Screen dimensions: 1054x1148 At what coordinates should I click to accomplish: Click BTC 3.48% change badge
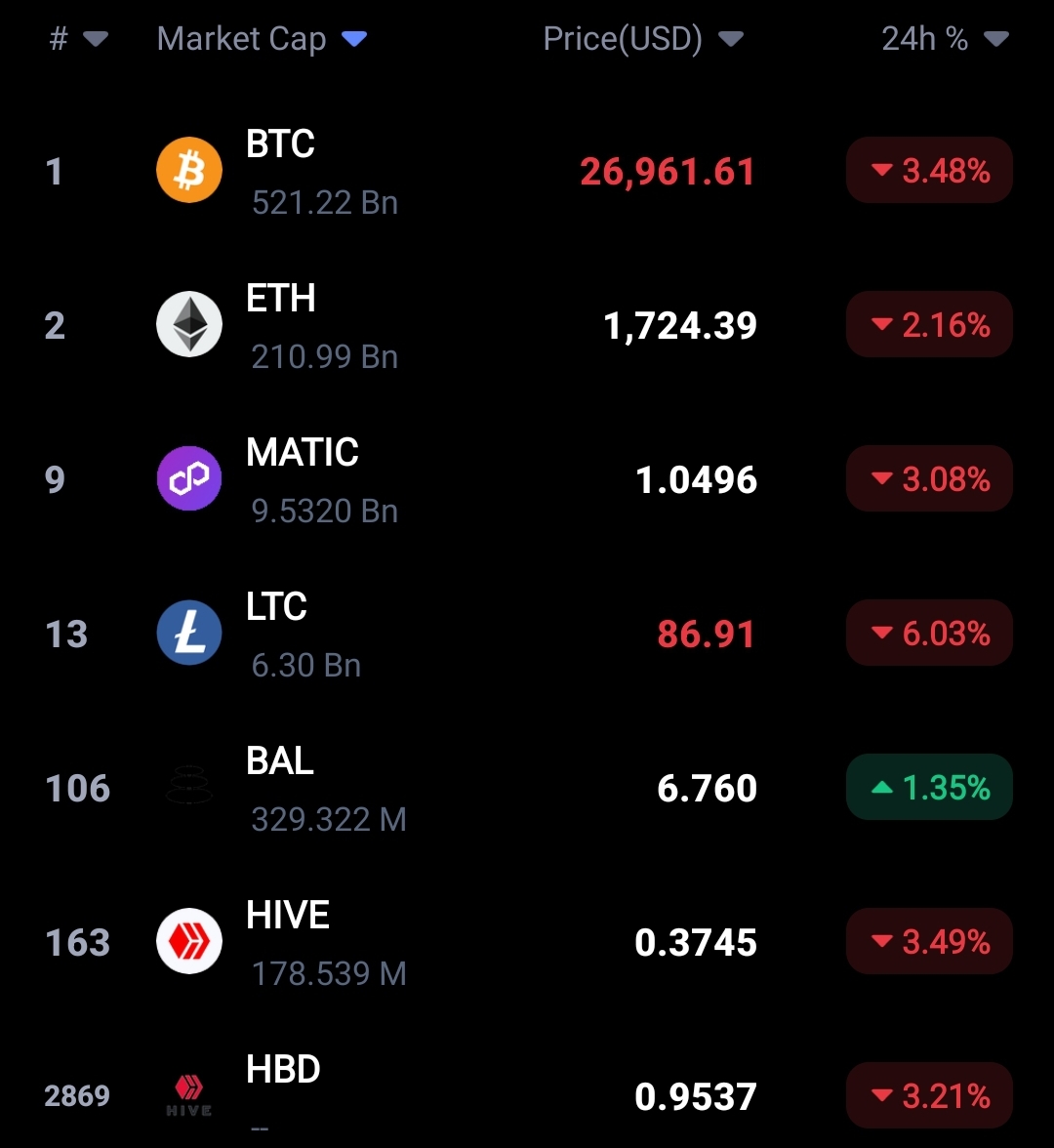pos(929,170)
